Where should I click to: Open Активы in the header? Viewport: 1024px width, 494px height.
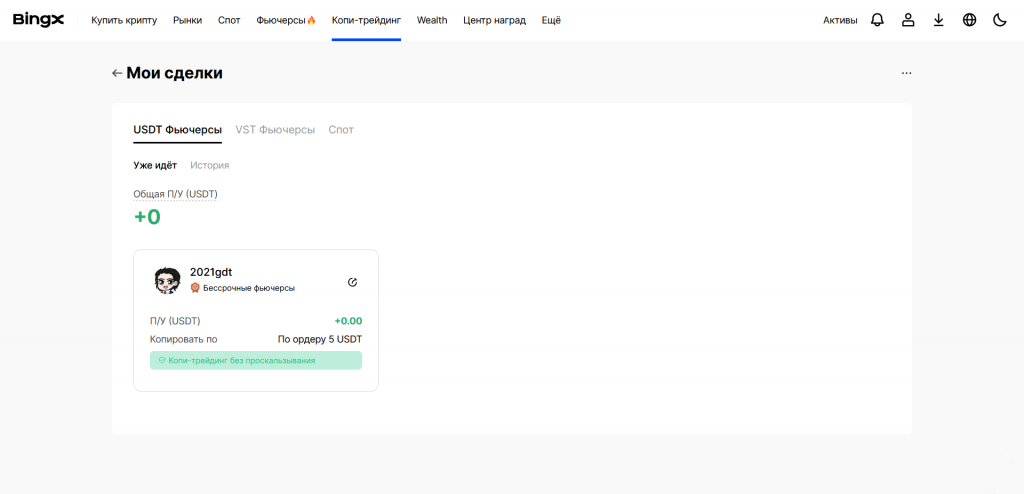[x=840, y=20]
